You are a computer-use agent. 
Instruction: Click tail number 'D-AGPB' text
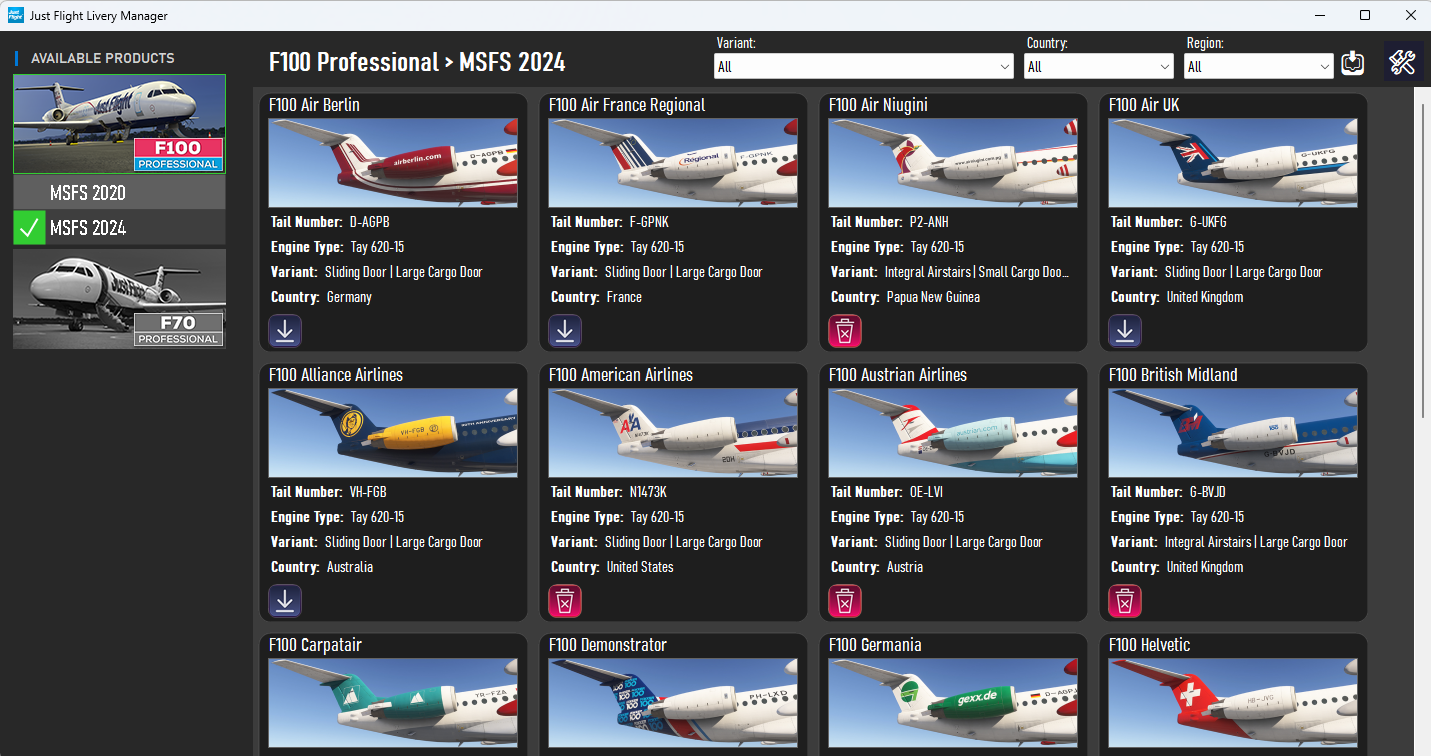coord(369,222)
